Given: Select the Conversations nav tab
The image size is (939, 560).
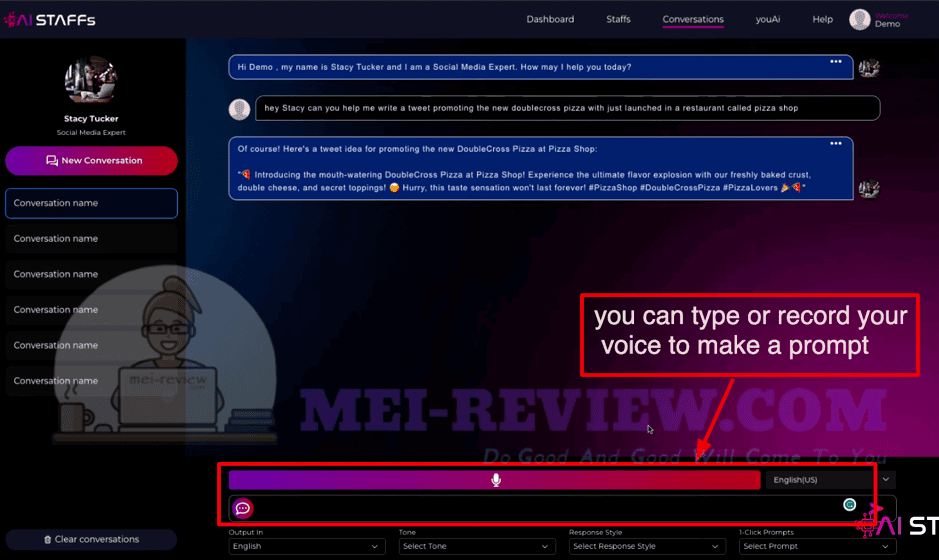Looking at the screenshot, I should [x=693, y=19].
